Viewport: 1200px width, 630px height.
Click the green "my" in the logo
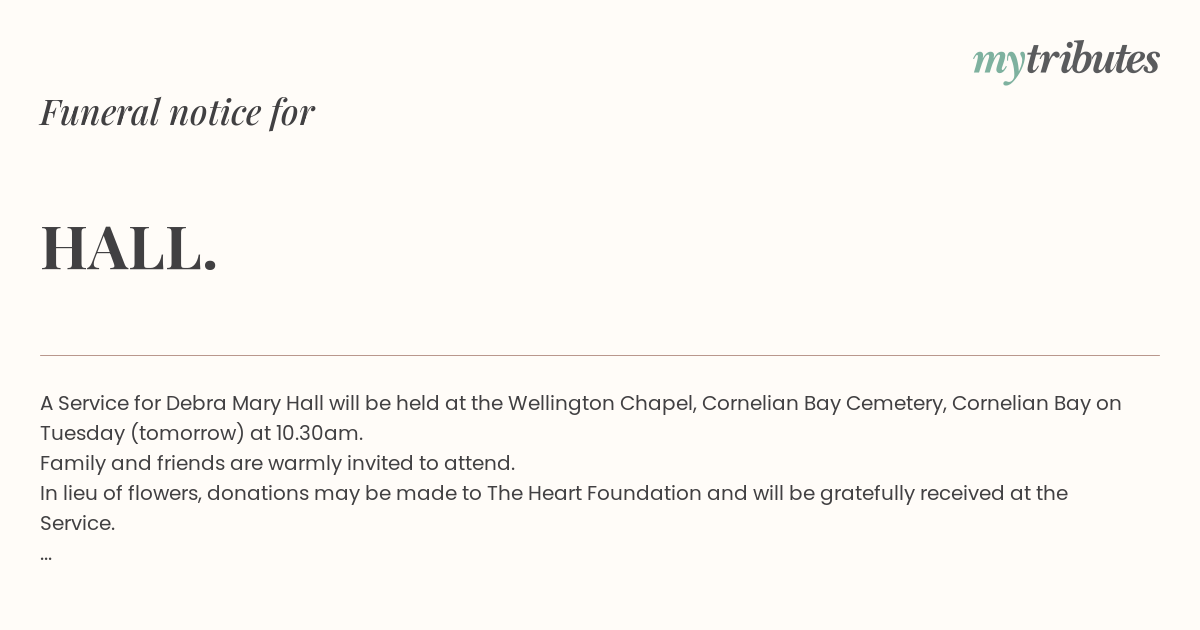click(x=998, y=62)
